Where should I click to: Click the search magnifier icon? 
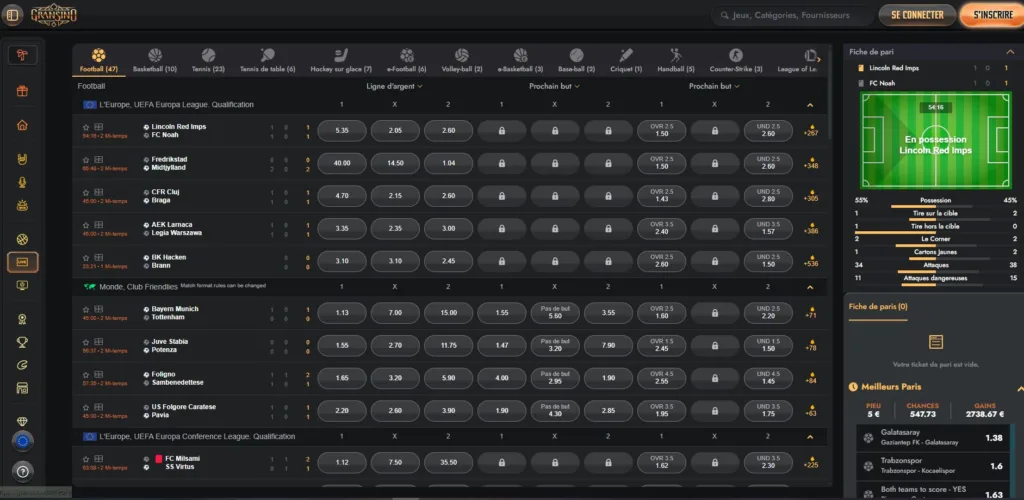(x=724, y=15)
